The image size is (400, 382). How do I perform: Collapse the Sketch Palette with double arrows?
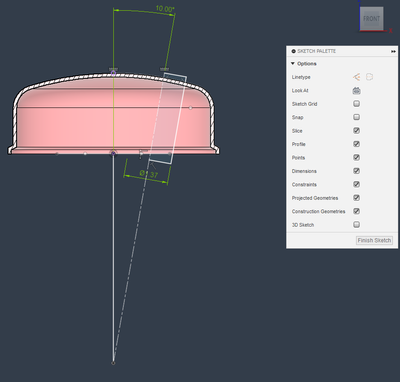[393, 51]
